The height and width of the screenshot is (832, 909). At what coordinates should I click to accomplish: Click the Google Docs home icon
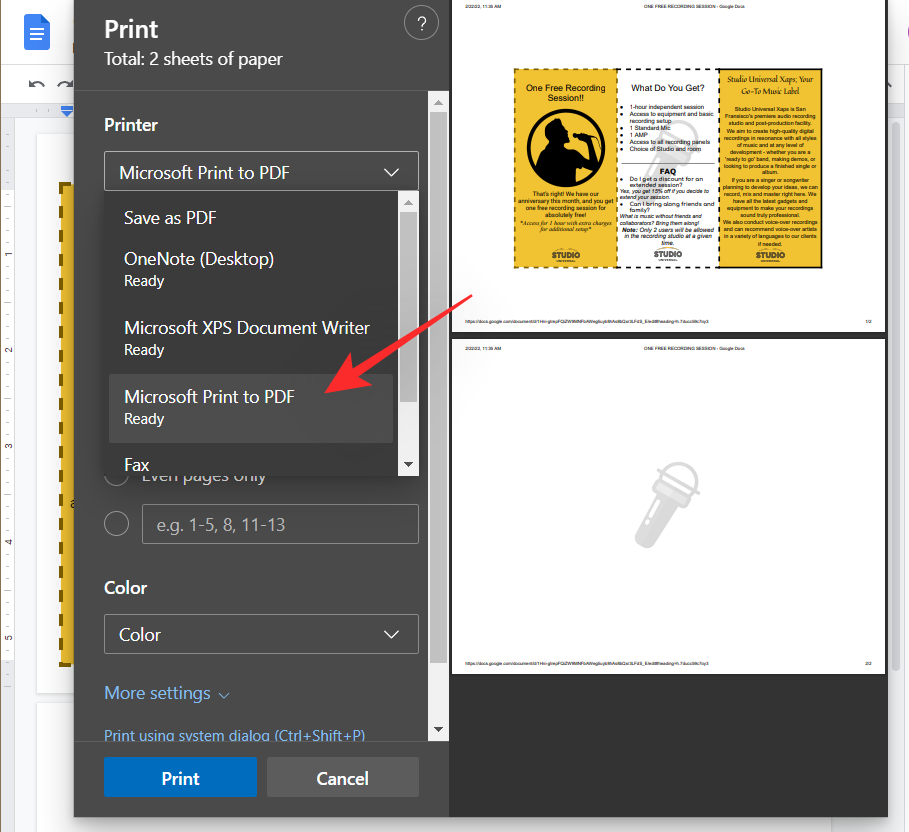coord(38,34)
